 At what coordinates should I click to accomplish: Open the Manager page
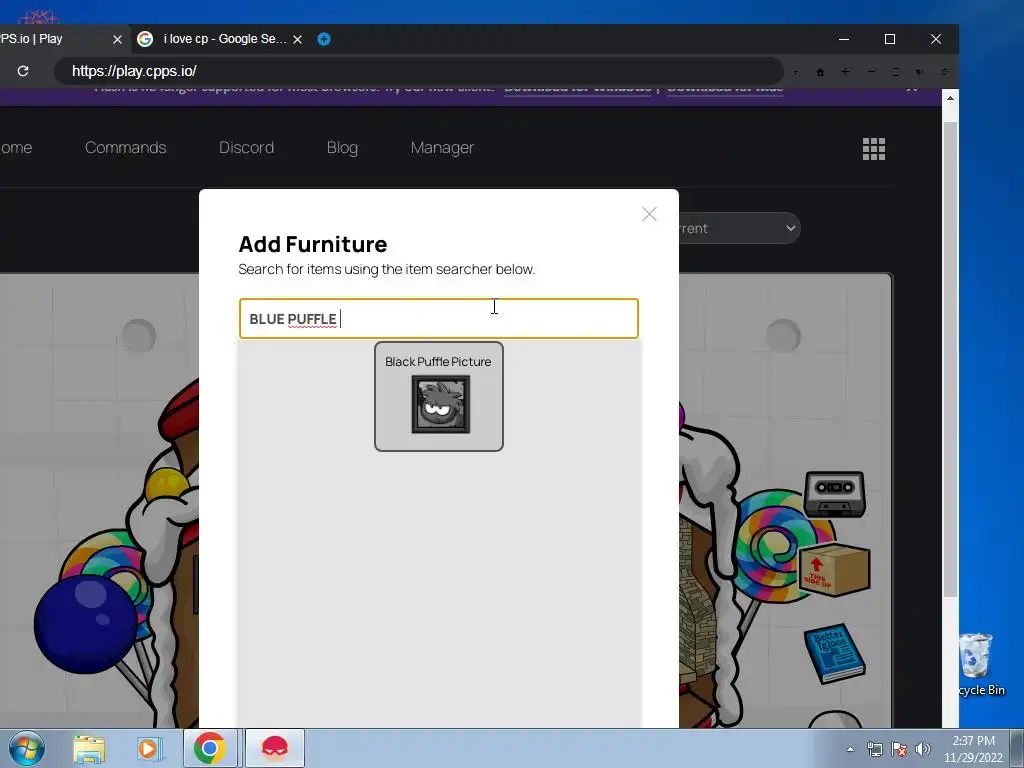point(442,148)
